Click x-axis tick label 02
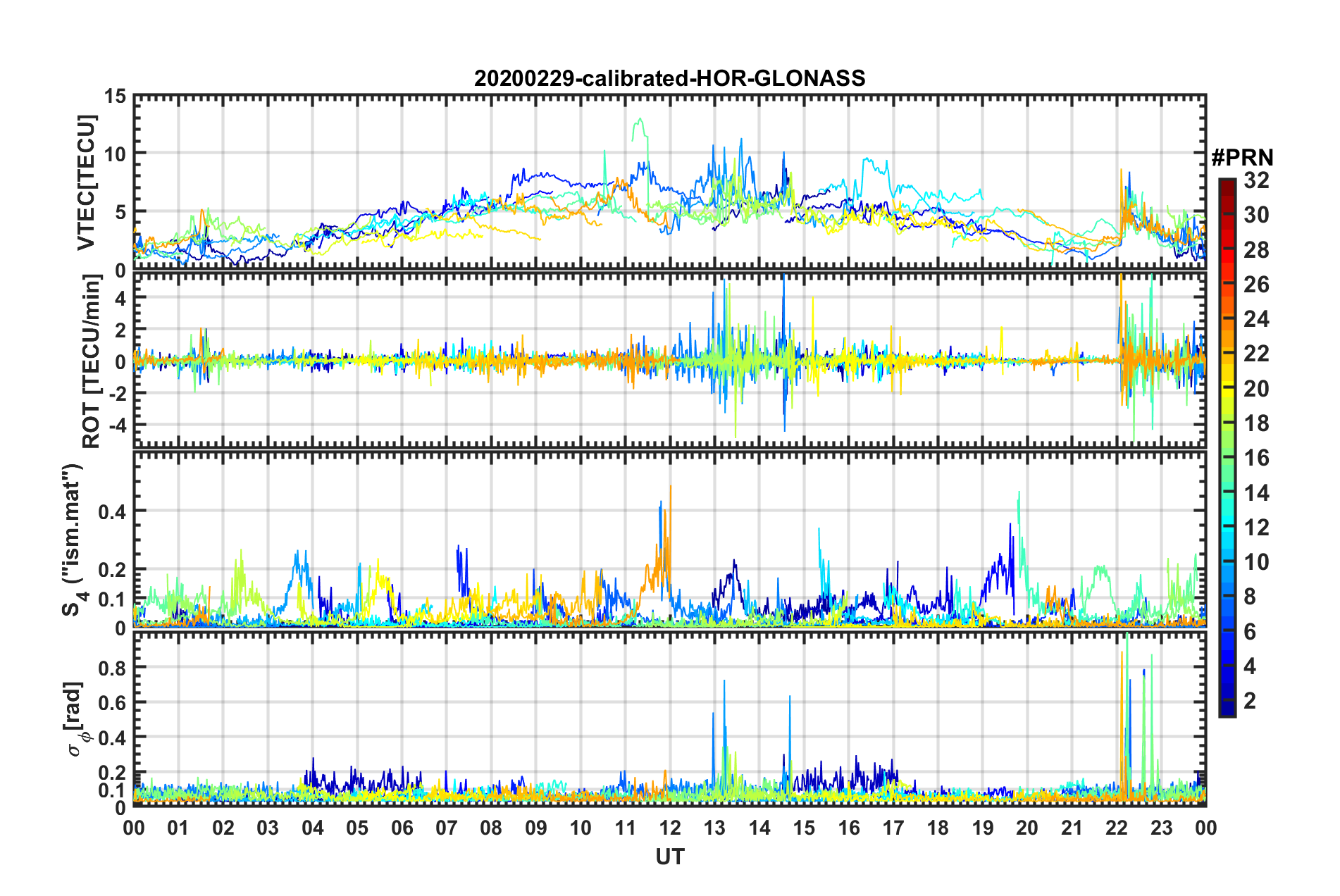 click(223, 828)
